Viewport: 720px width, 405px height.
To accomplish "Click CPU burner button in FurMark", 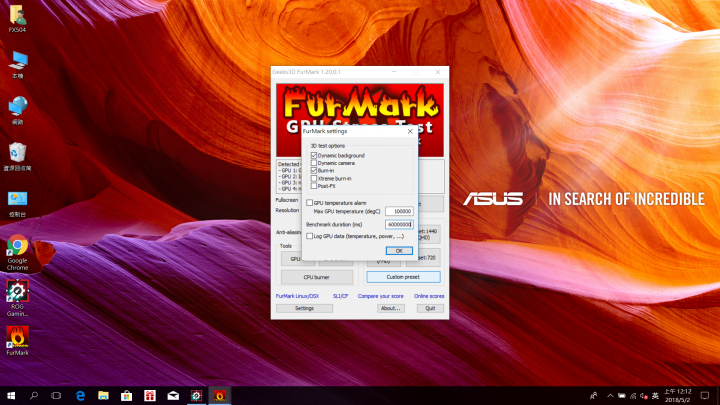I will pos(317,277).
